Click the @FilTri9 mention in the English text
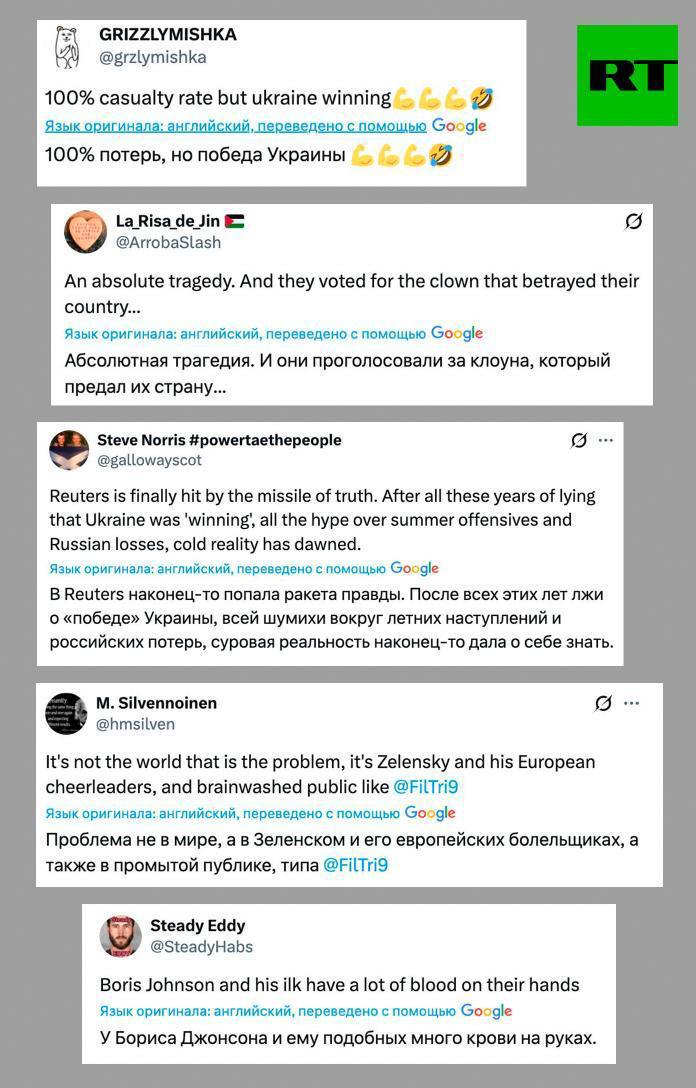This screenshot has height=1088, width=696. 425,787
